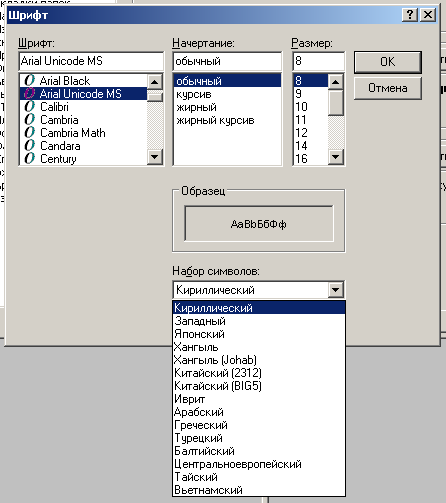
Task: Click the Образец sample preview box
Action: click(x=259, y=223)
